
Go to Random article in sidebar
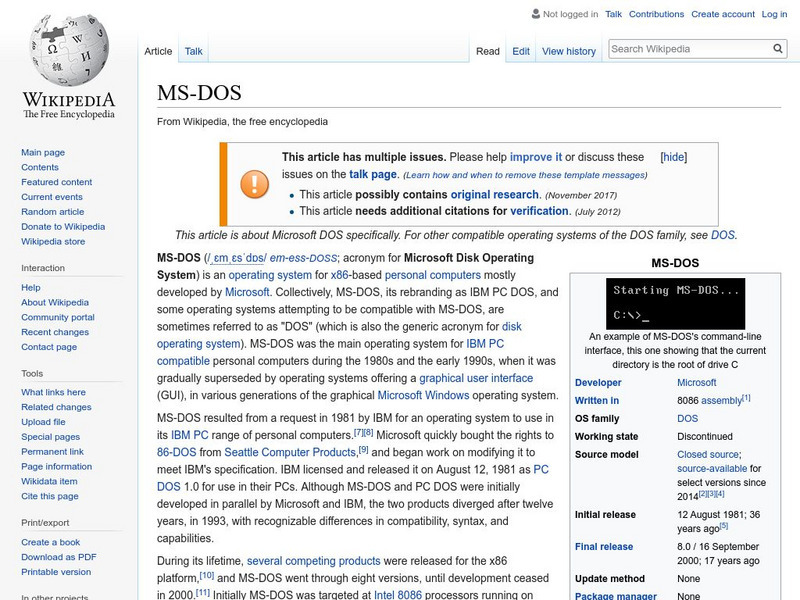click(53, 212)
